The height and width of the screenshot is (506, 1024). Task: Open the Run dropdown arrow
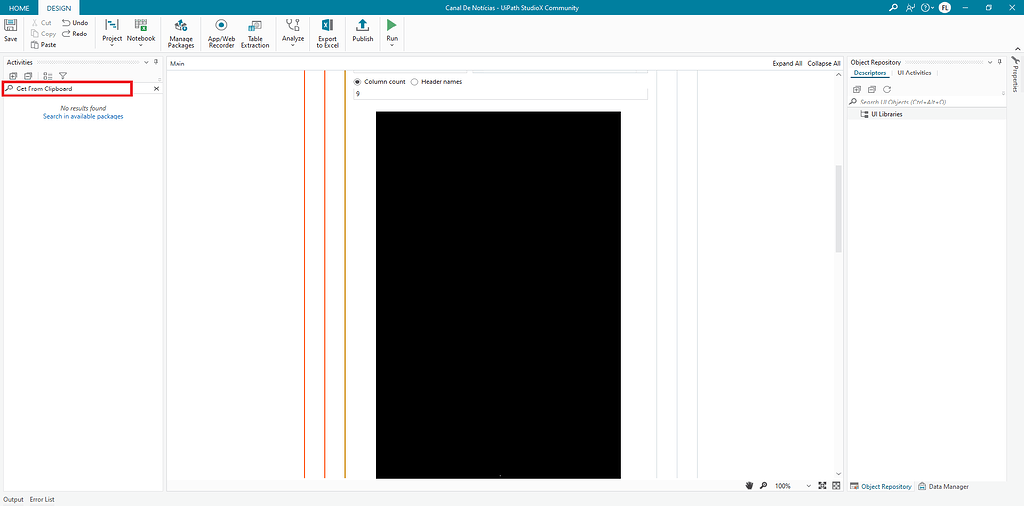point(392,45)
